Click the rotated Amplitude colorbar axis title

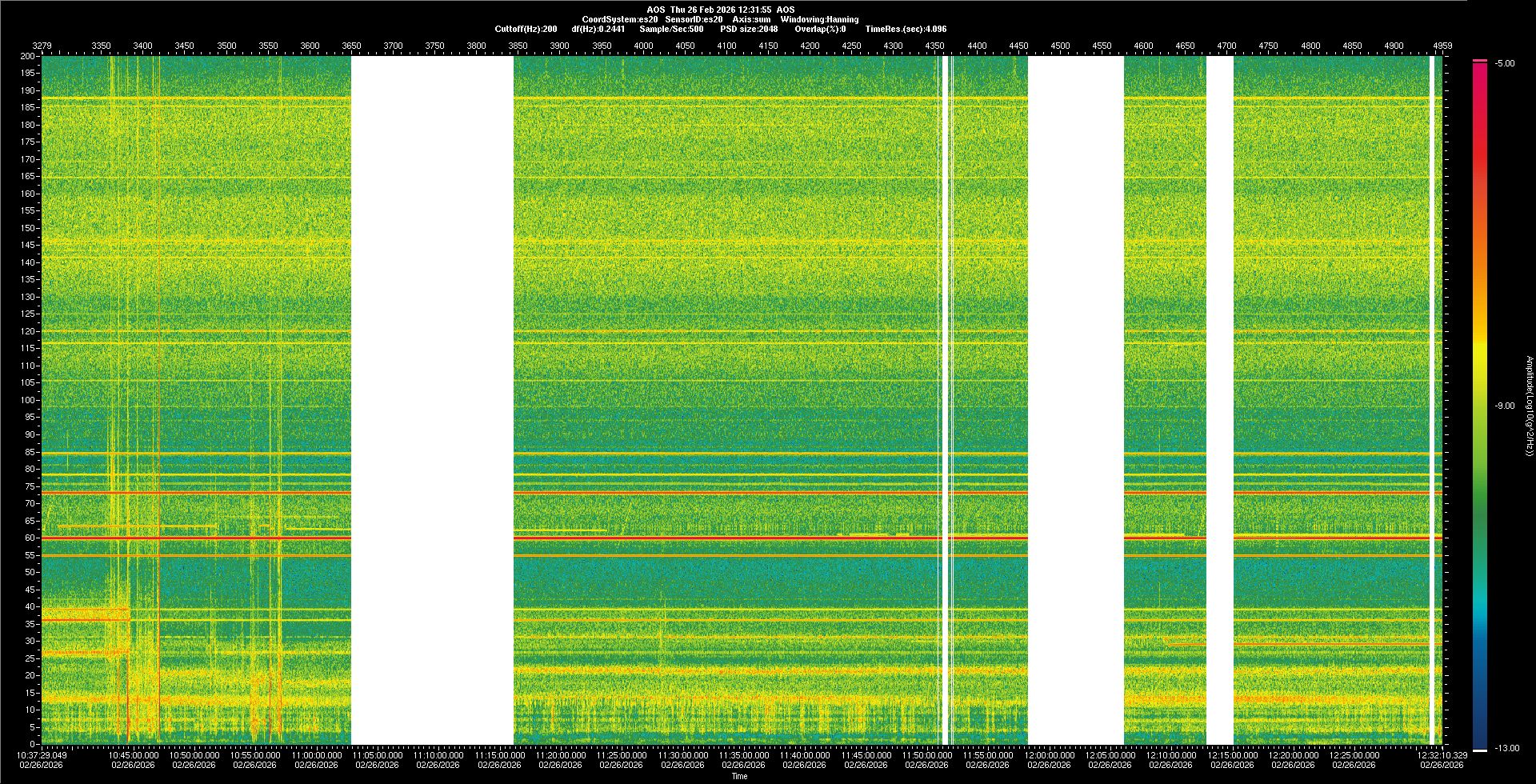[x=1529, y=406]
